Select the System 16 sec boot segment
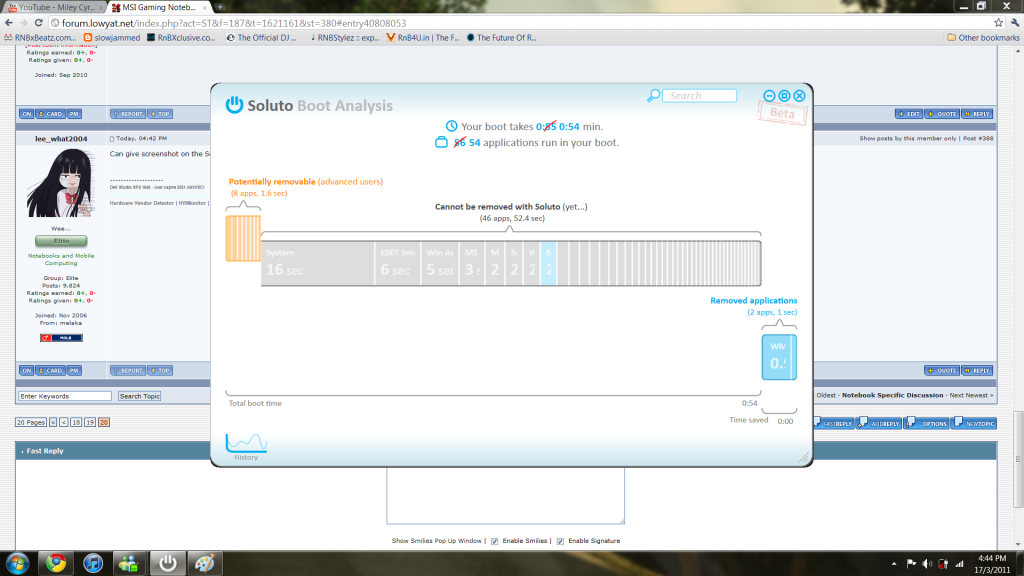 (x=317, y=263)
